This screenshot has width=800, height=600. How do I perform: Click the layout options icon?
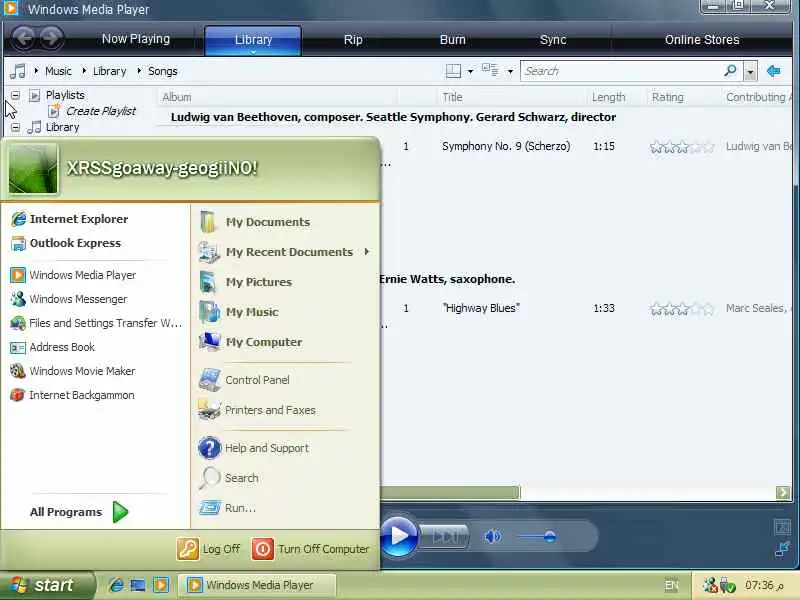click(453, 71)
